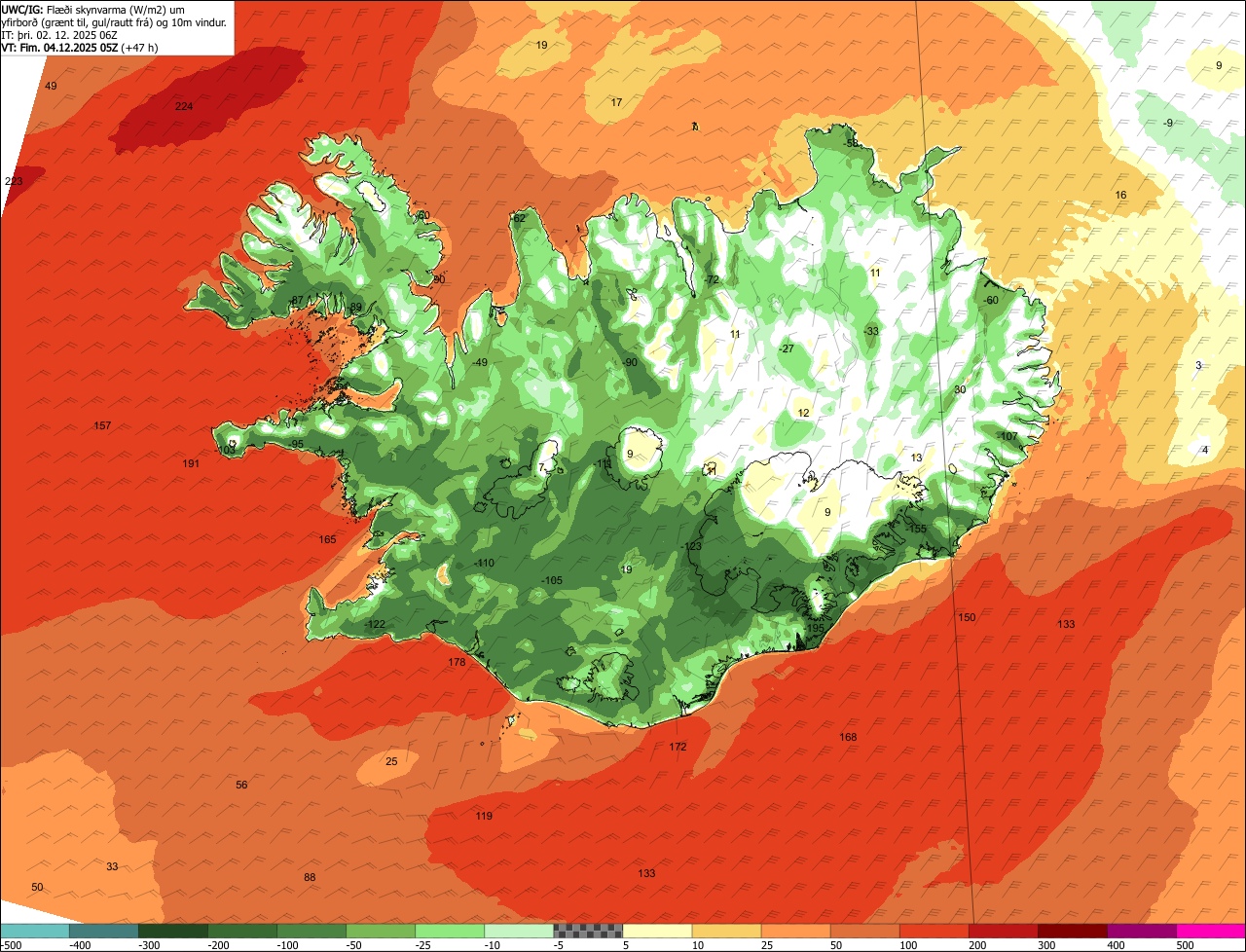Click the legend label -500
1246x952 pixels.
(11, 944)
